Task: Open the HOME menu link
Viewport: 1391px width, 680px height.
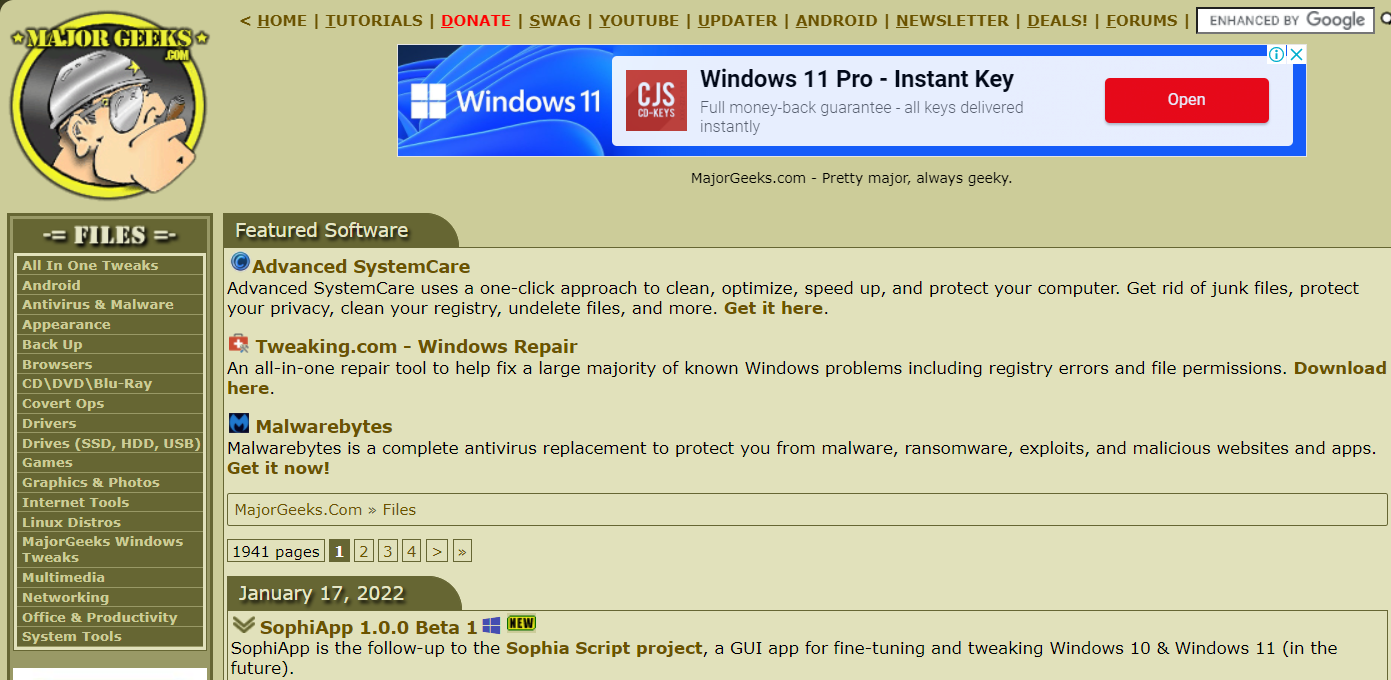Action: pyautogui.click(x=282, y=21)
